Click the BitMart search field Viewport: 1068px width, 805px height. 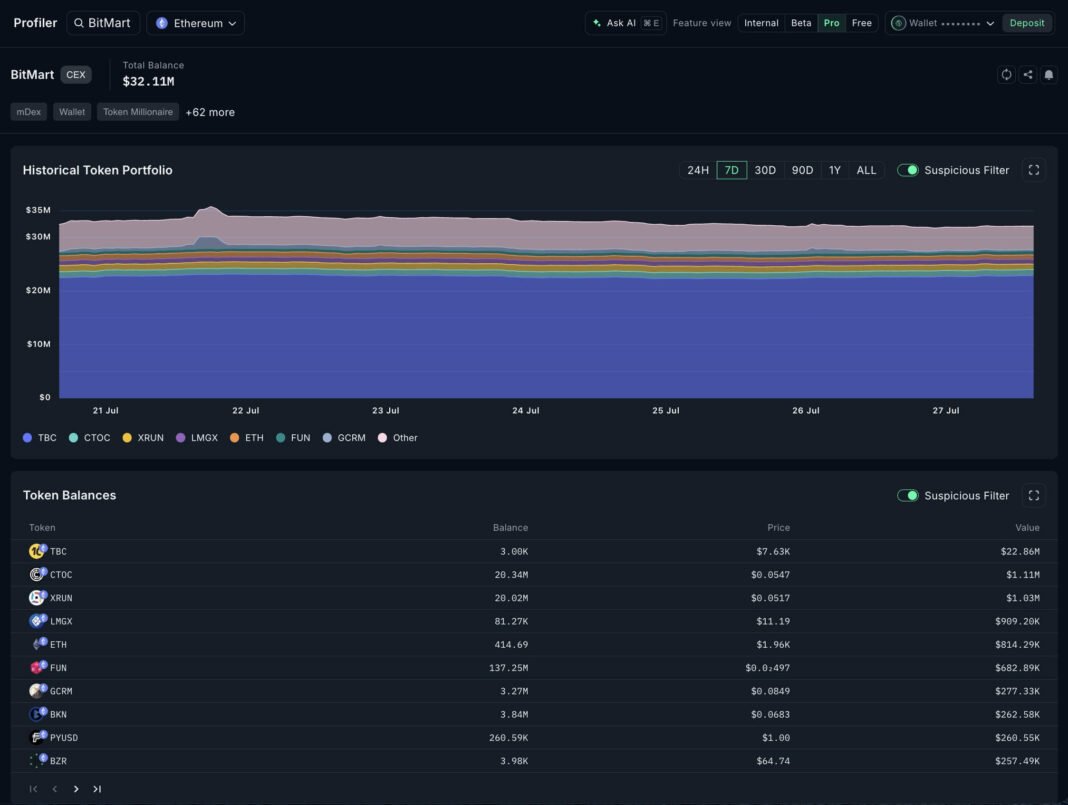pos(104,23)
